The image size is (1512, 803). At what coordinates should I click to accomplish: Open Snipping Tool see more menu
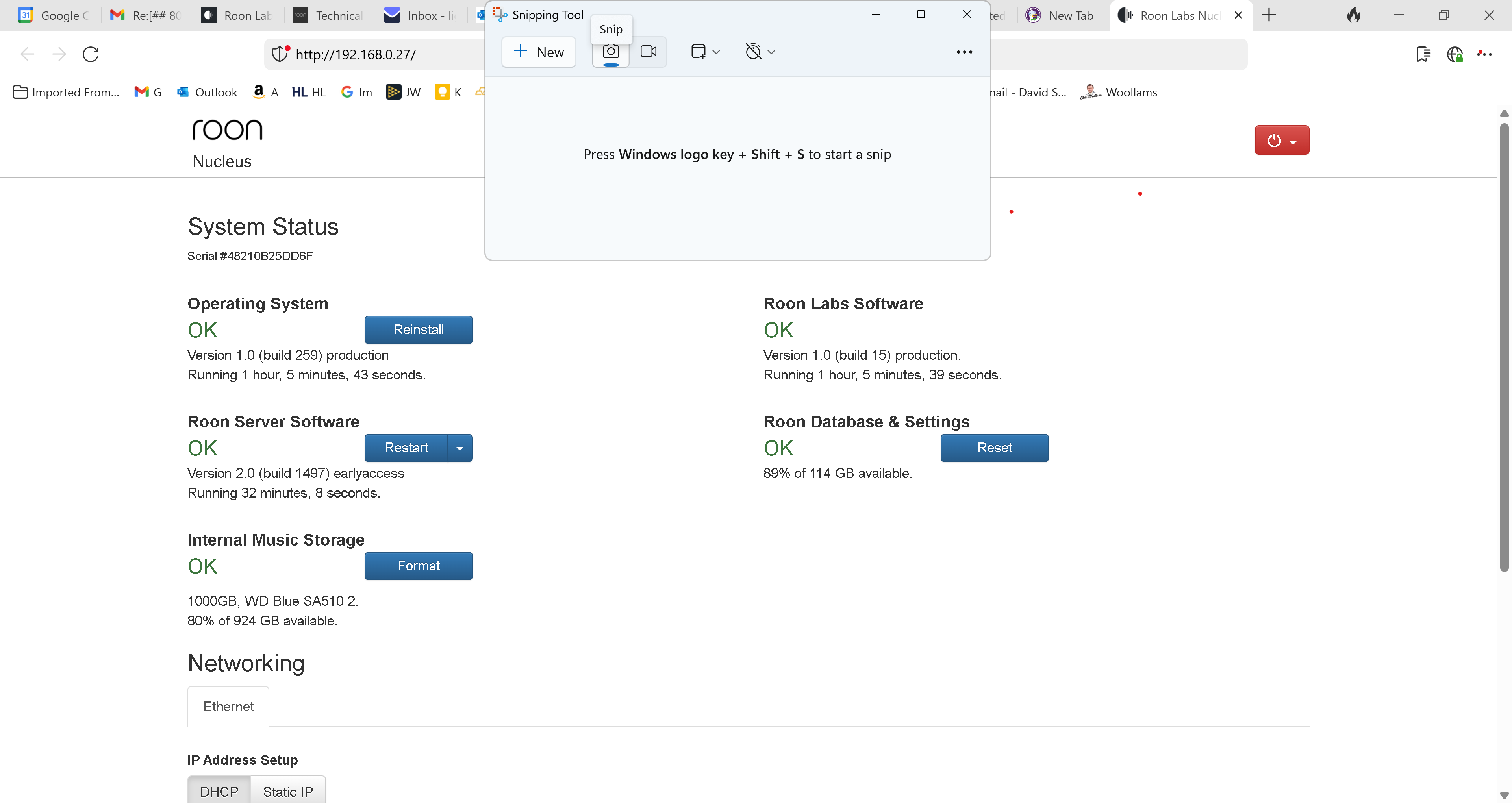pyautogui.click(x=964, y=52)
